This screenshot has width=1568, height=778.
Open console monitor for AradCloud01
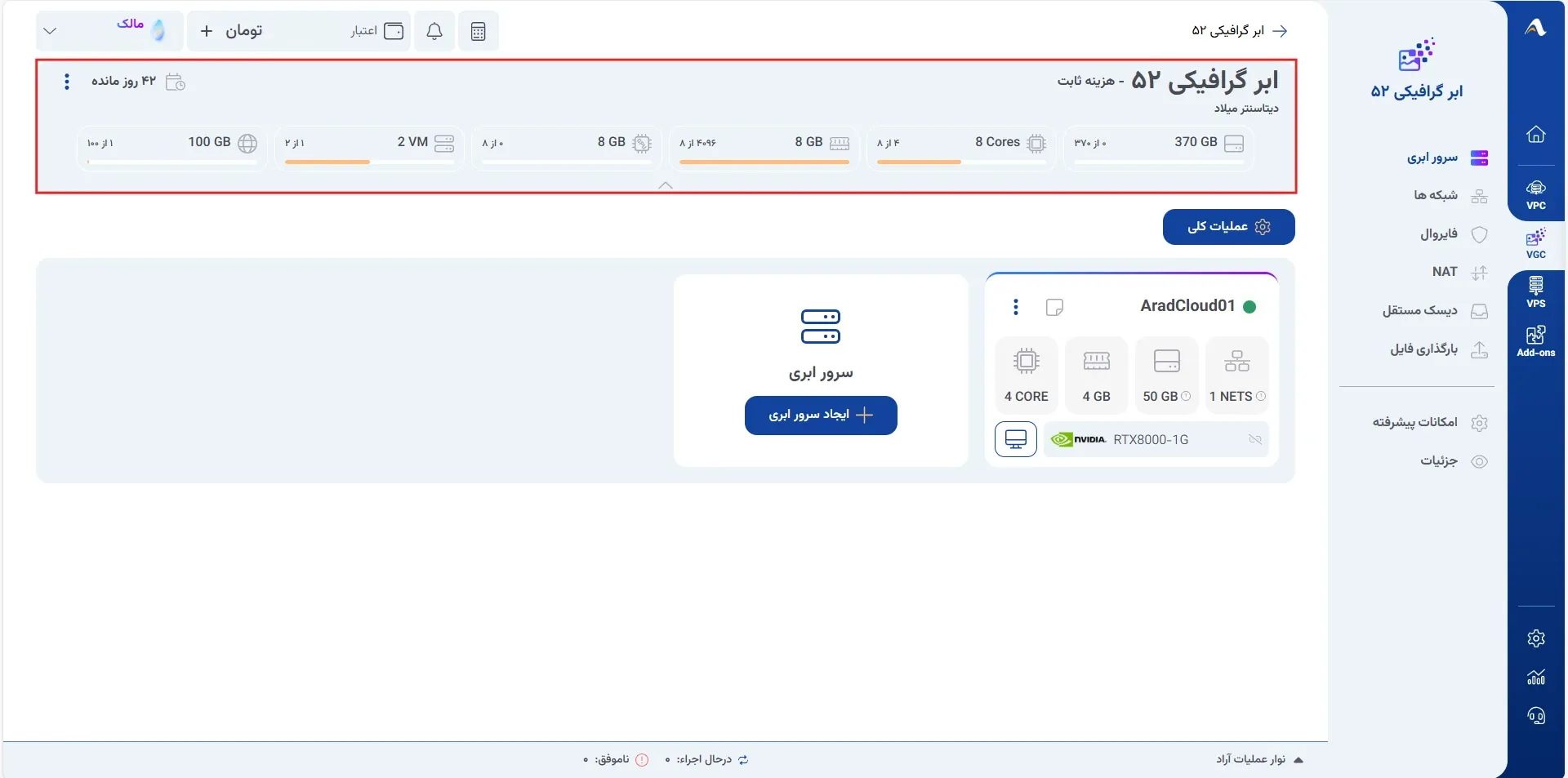tap(1016, 439)
